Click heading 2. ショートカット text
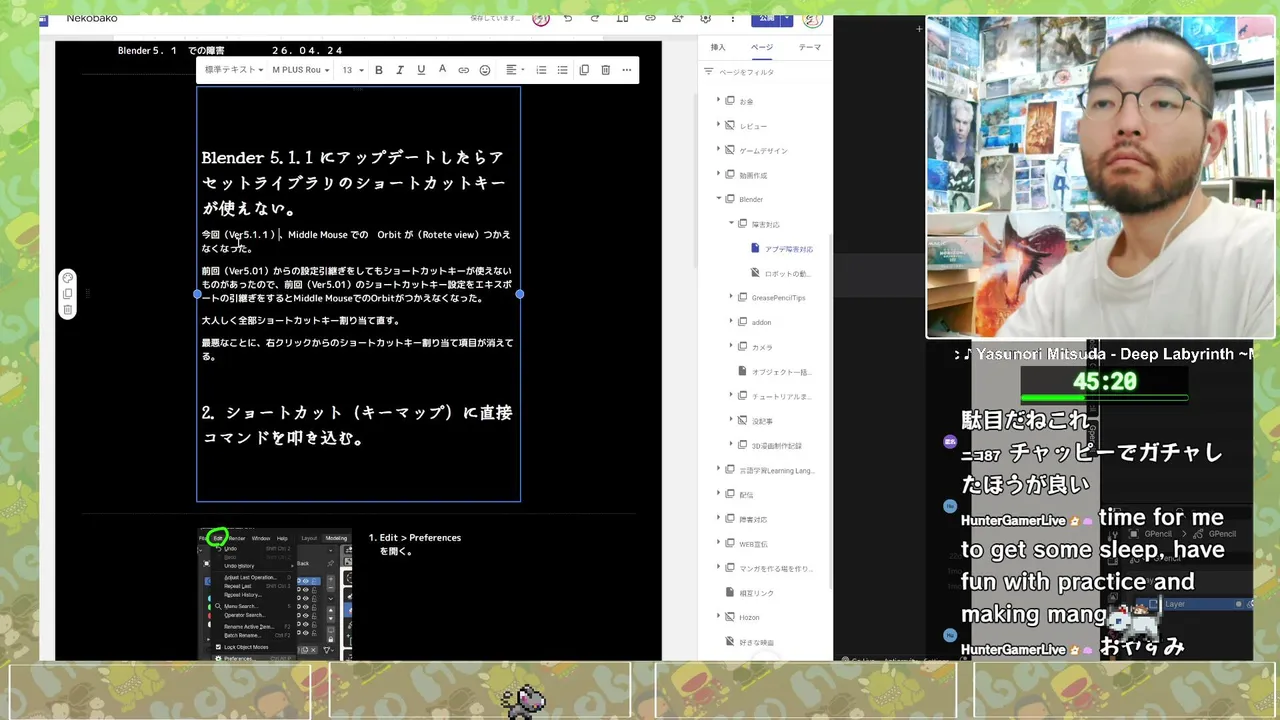 tap(357, 425)
